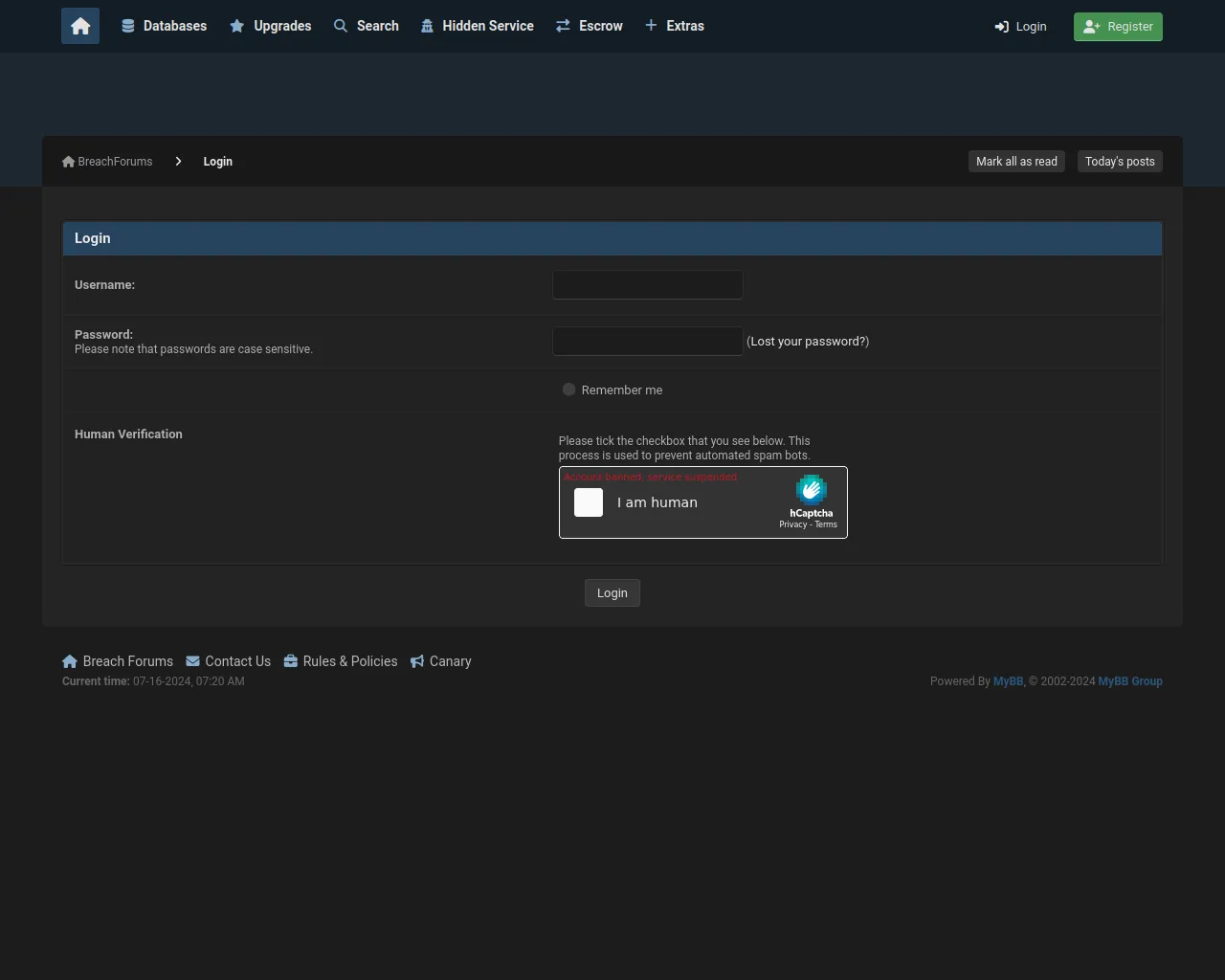Tick the I am human captcha checkbox
The height and width of the screenshot is (980, 1225).
point(589,502)
